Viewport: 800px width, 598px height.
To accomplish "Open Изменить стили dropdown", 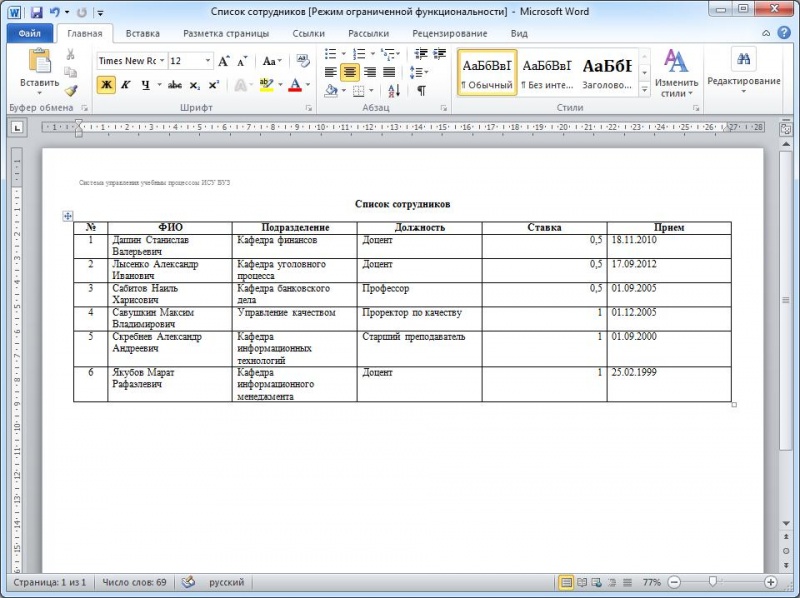I will tap(676, 73).
